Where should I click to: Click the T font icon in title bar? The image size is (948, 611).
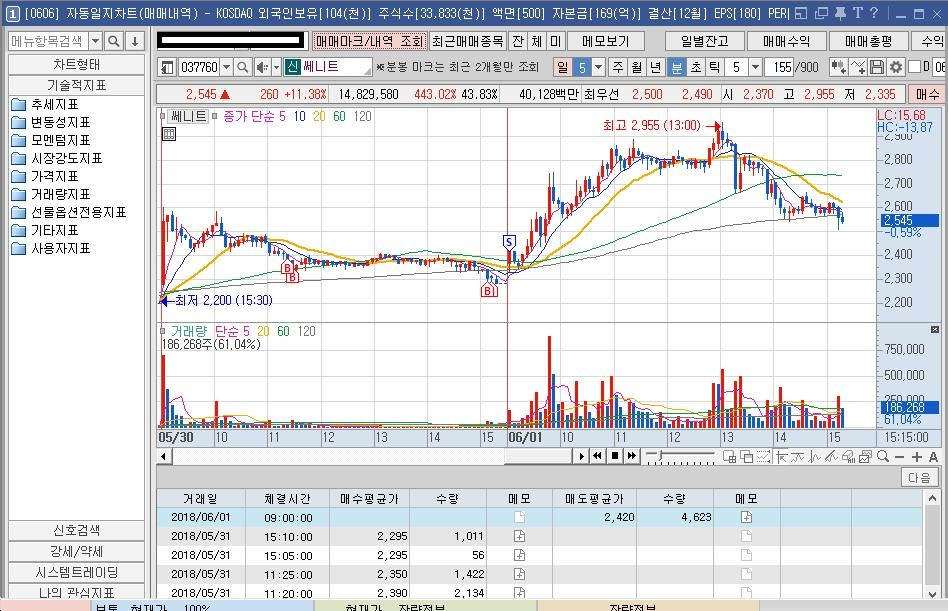tap(858, 13)
